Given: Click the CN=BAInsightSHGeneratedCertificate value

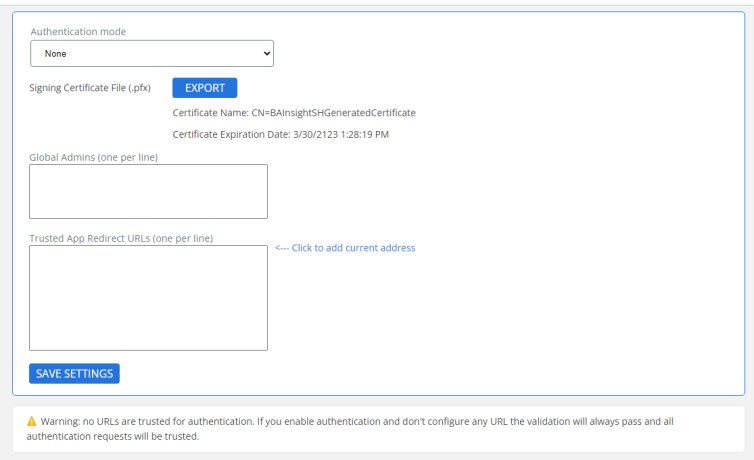Looking at the screenshot, I should click(x=334, y=113).
